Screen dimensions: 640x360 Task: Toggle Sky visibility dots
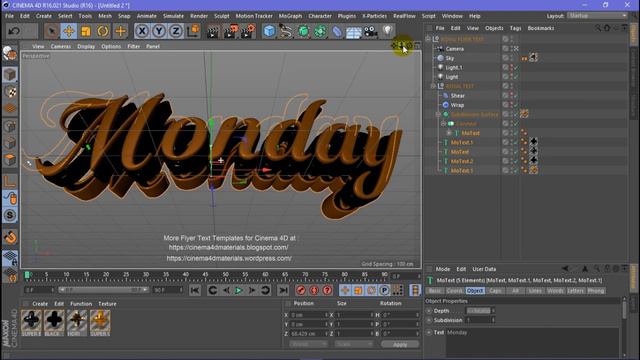click(511, 58)
